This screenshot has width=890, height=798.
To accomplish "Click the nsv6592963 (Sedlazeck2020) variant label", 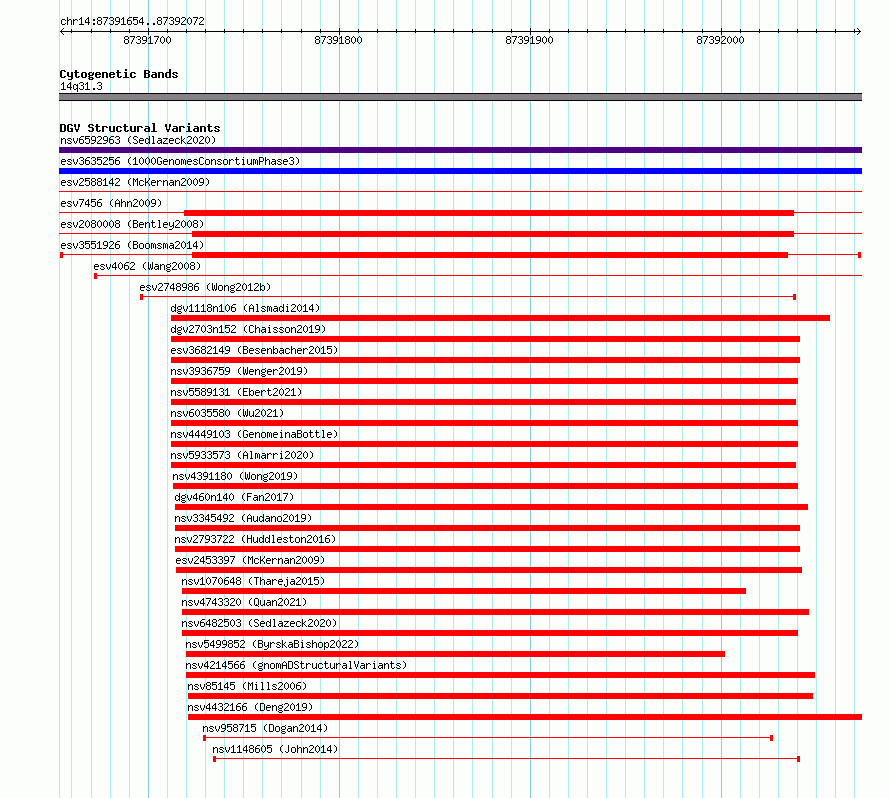I will [138, 140].
